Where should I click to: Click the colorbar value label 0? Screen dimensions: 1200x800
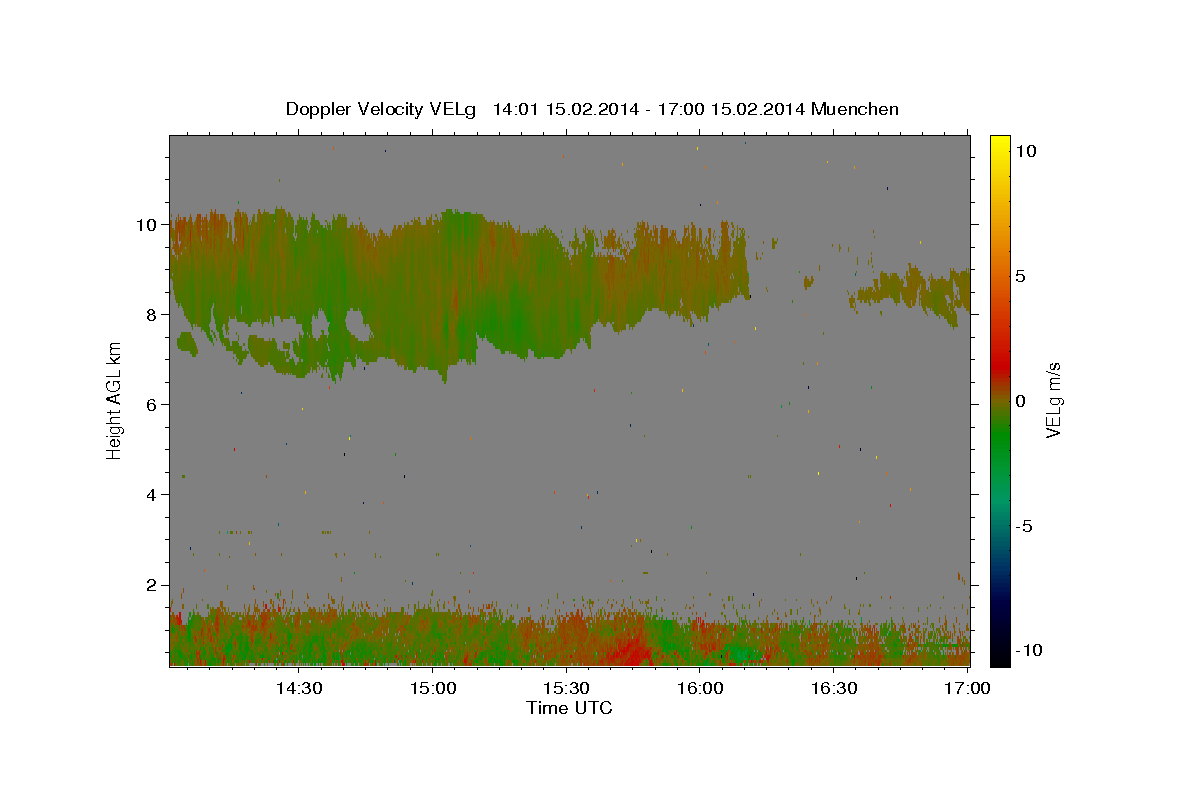click(1021, 400)
